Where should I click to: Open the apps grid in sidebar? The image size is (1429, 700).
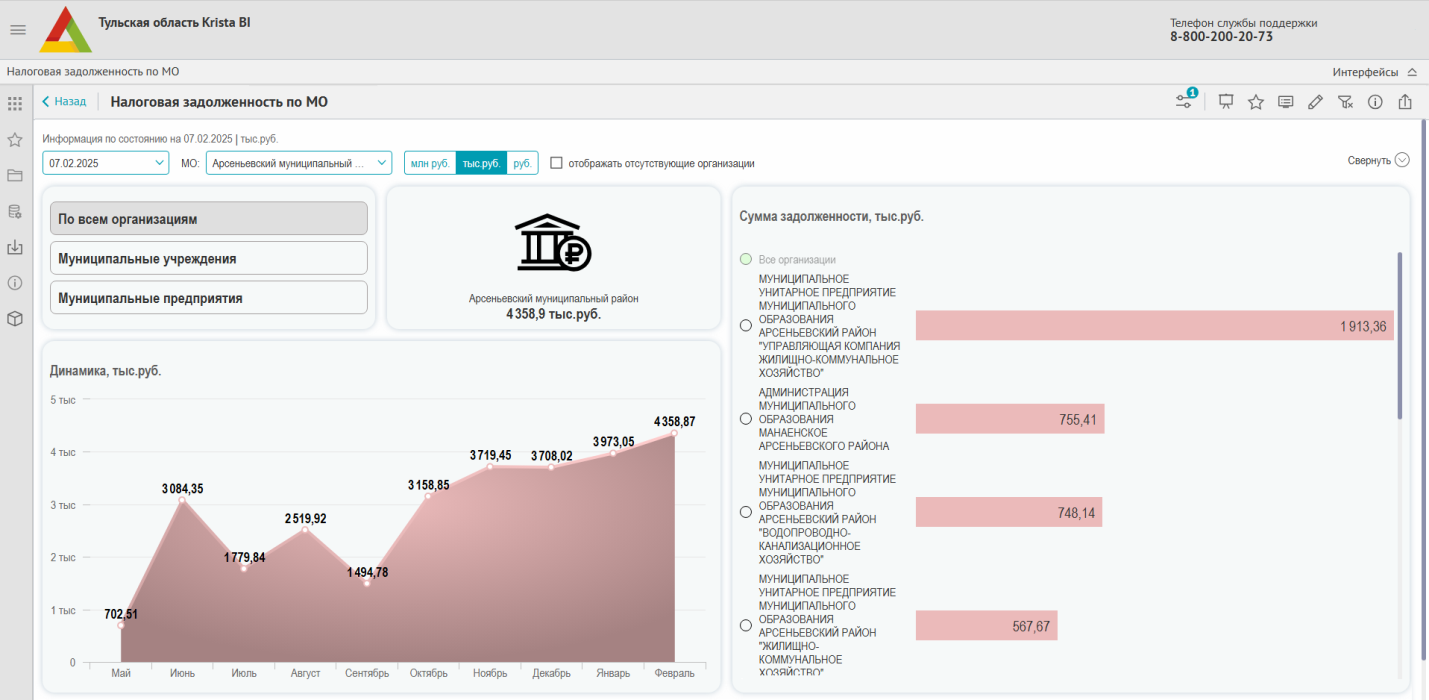[x=15, y=103]
